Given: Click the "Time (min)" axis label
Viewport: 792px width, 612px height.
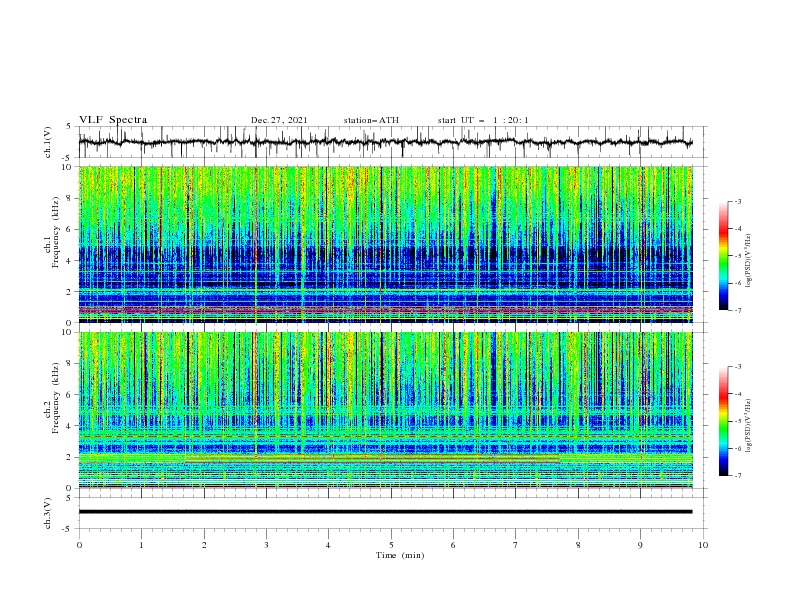Looking at the screenshot, I should [x=400, y=555].
